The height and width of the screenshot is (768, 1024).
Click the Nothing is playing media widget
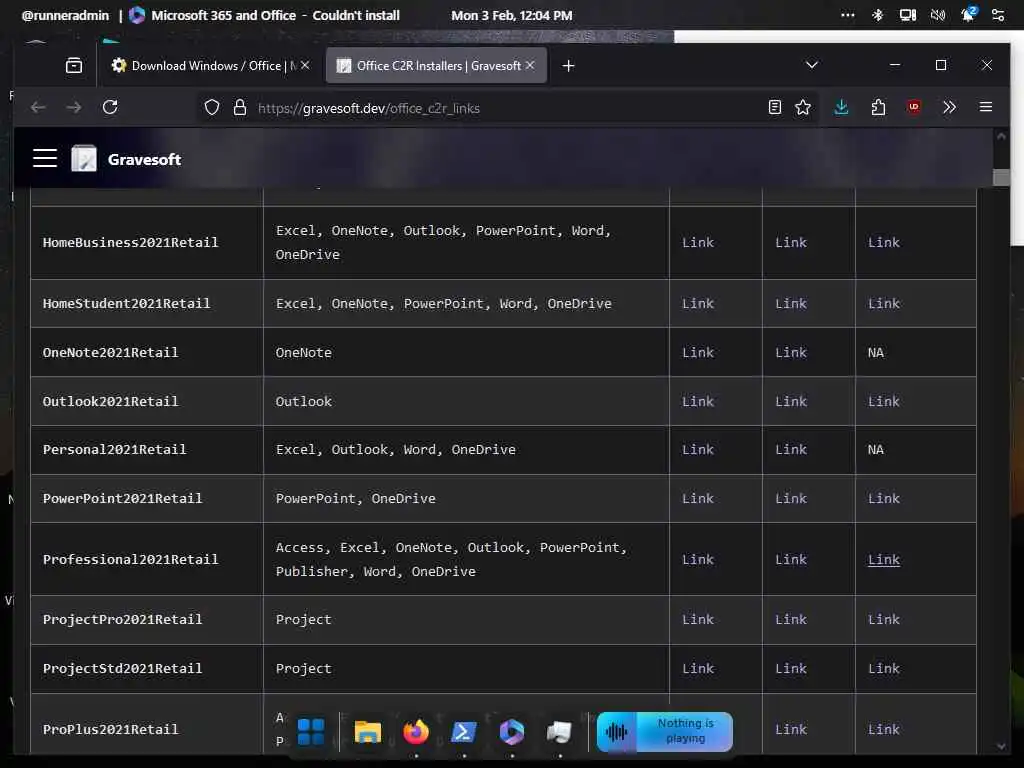coord(664,731)
